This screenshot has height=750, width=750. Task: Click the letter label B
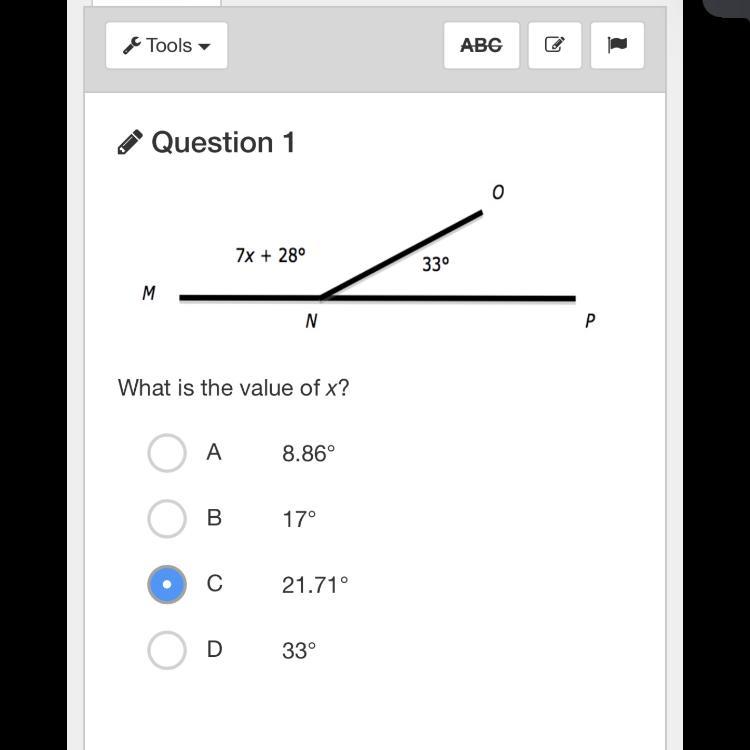(214, 518)
